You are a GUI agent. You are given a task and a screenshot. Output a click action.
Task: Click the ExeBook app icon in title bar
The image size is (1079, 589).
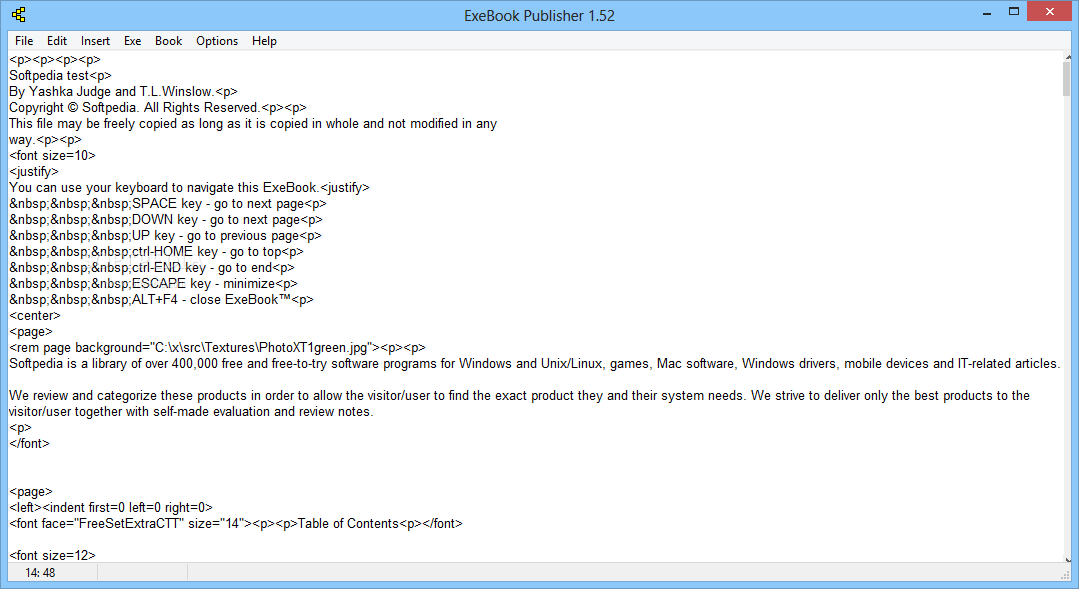click(x=19, y=14)
